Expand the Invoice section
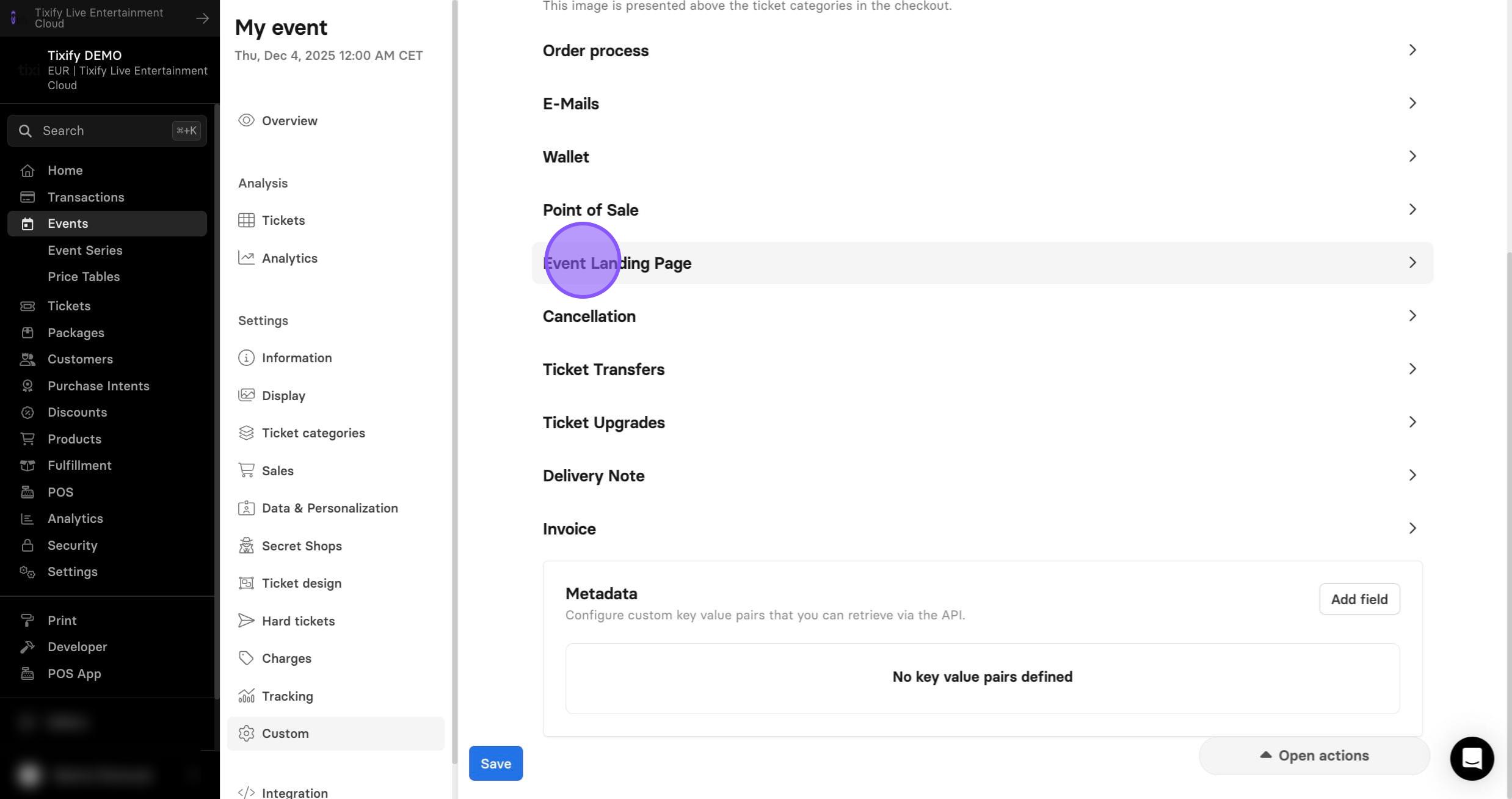 point(982,529)
